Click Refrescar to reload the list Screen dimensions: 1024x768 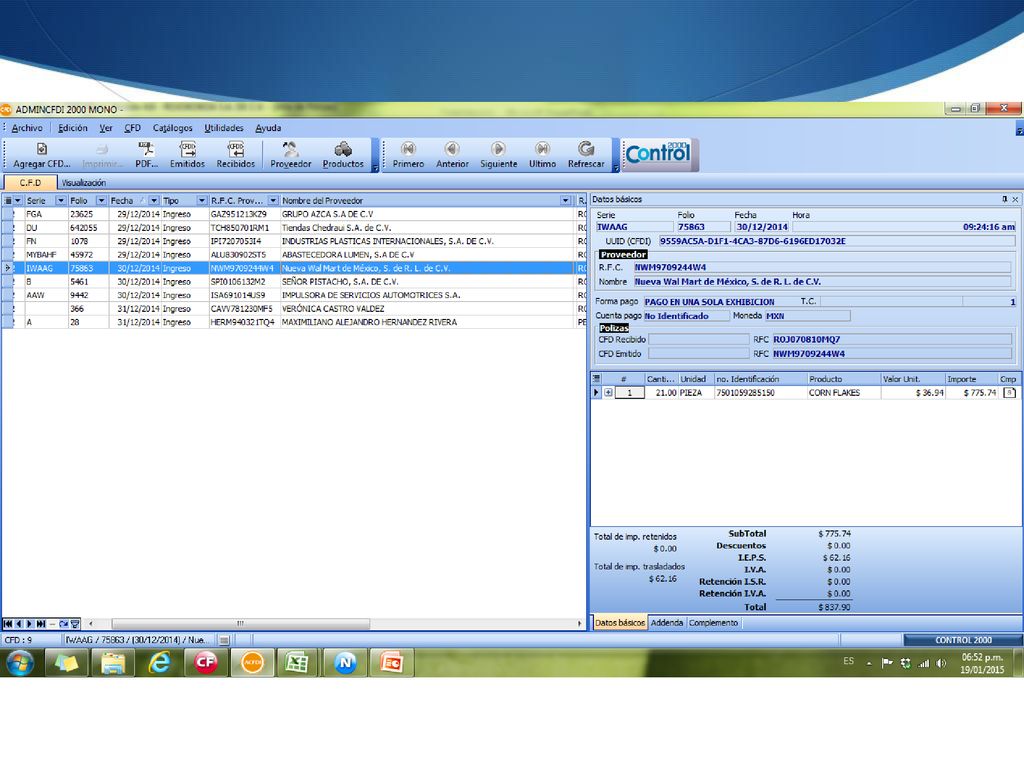(586, 155)
